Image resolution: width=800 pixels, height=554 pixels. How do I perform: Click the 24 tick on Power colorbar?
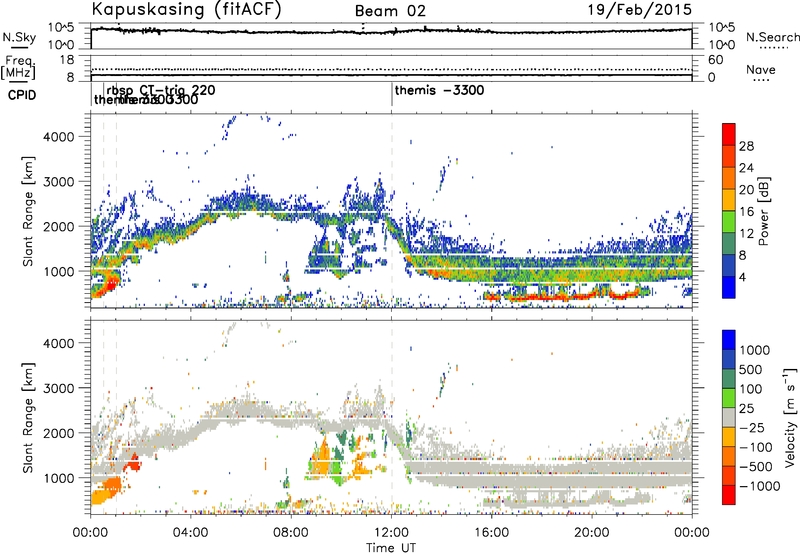click(x=746, y=168)
